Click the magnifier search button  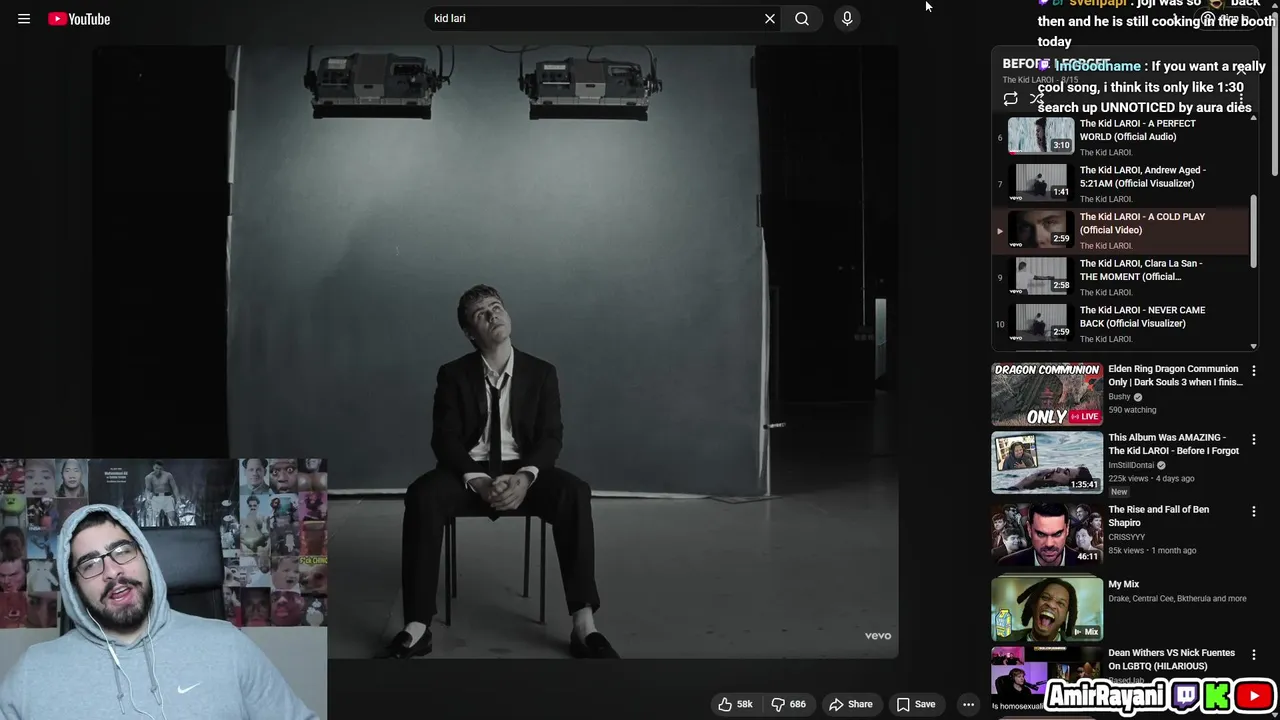click(x=802, y=18)
